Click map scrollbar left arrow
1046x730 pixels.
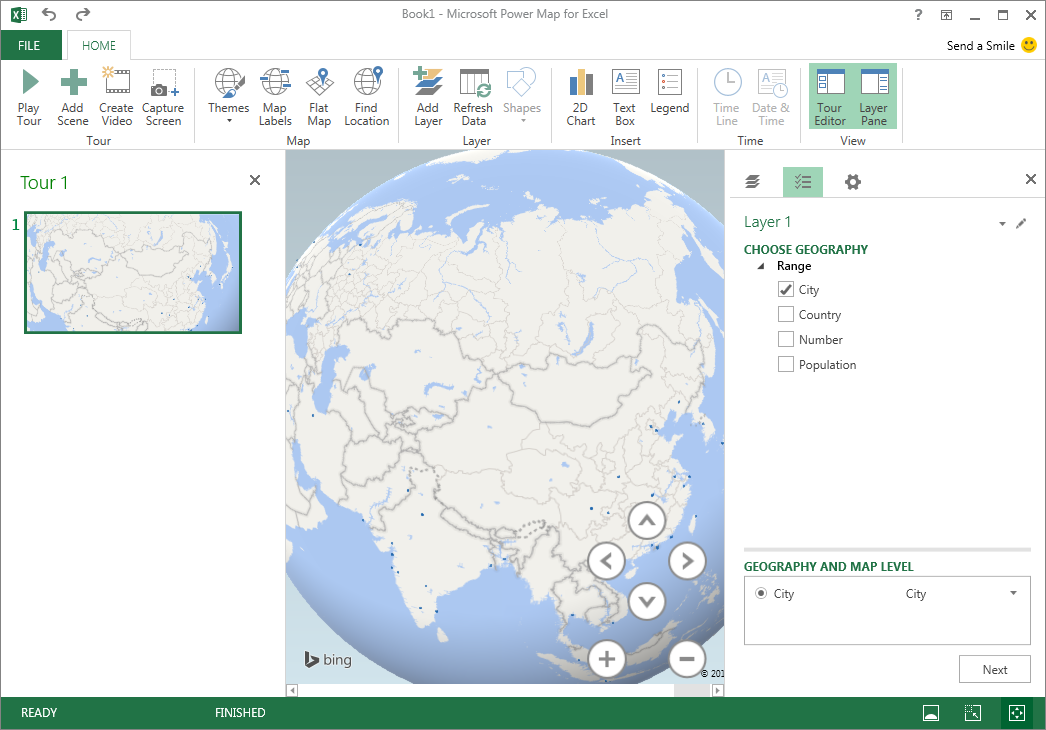292,691
